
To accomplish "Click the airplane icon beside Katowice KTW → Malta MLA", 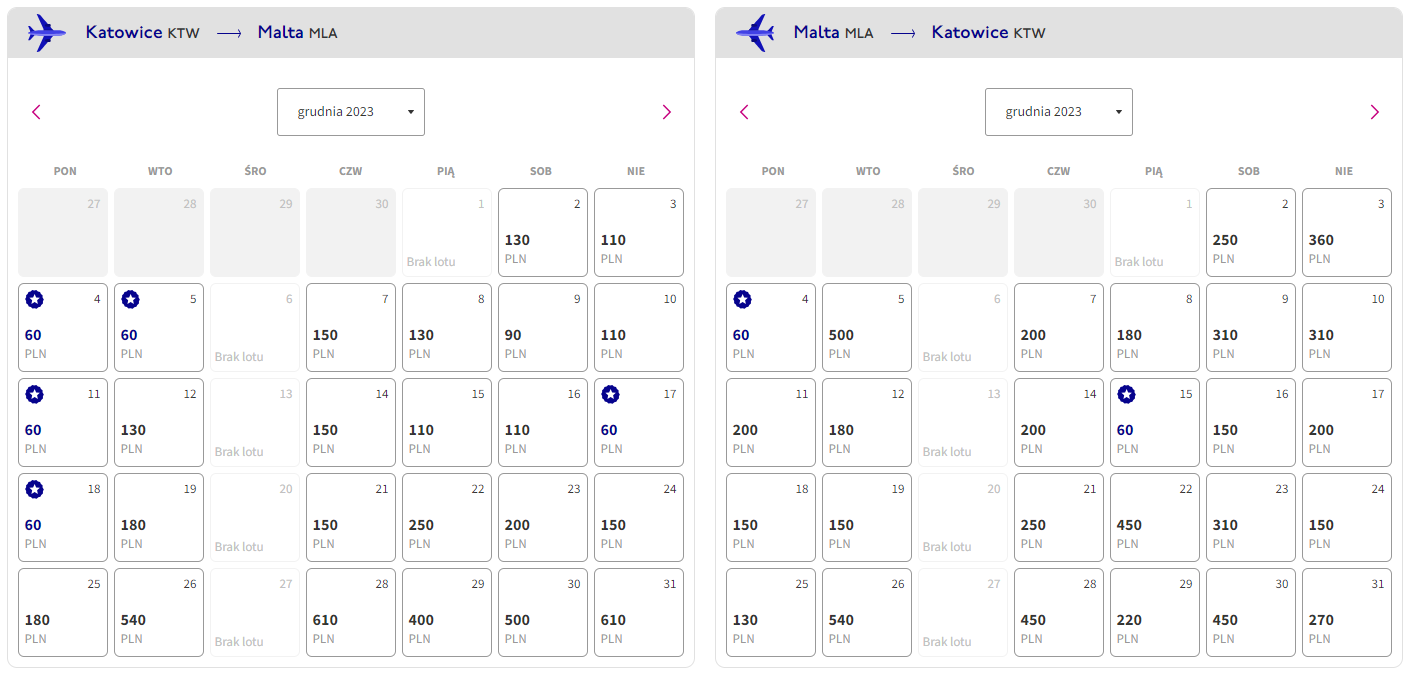I will tap(46, 33).
